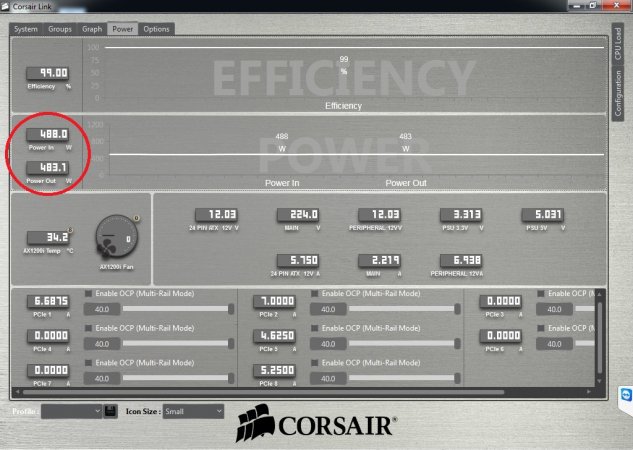633x450 pixels.
Task: Click the PCIe 5 current readout 4.6250
Action: [275, 336]
